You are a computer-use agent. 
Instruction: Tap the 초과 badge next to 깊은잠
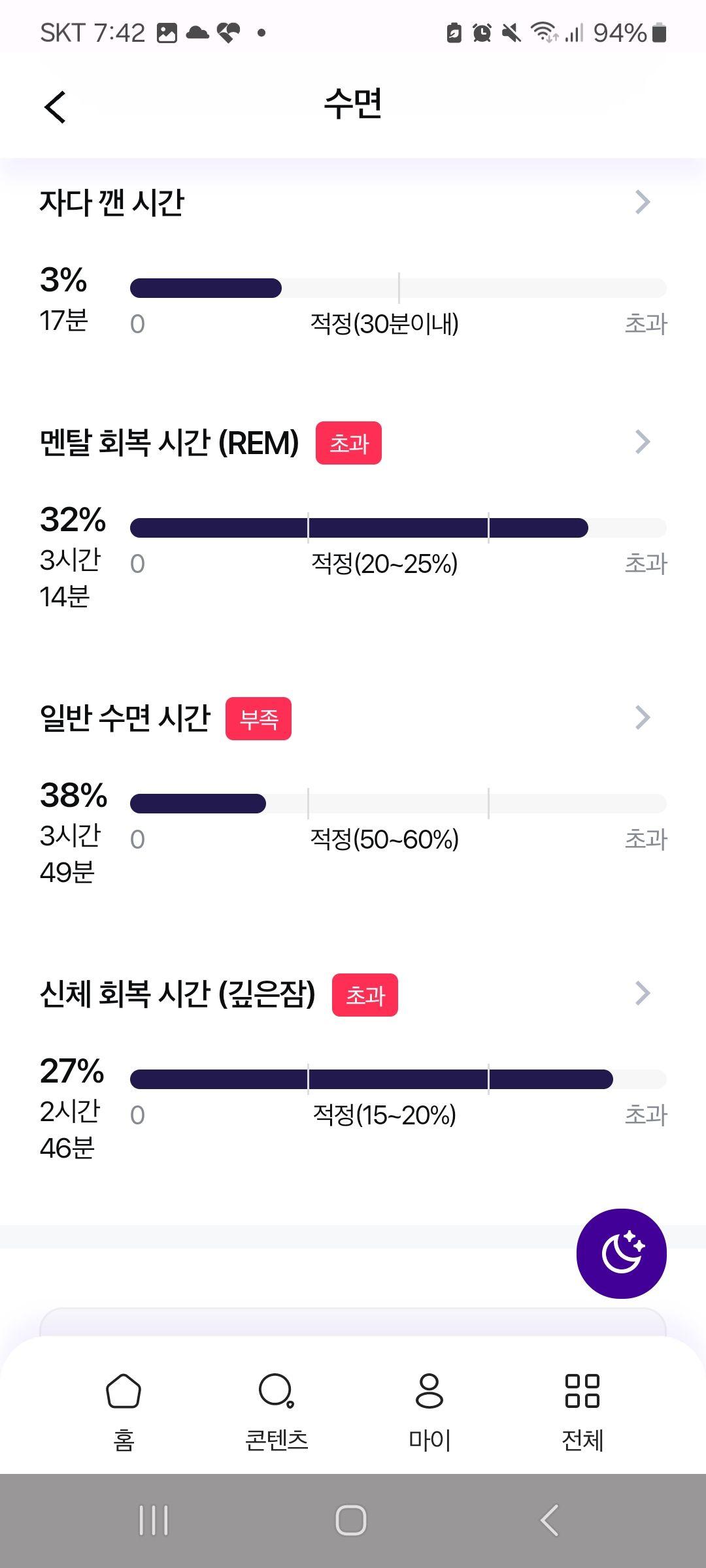[365, 995]
